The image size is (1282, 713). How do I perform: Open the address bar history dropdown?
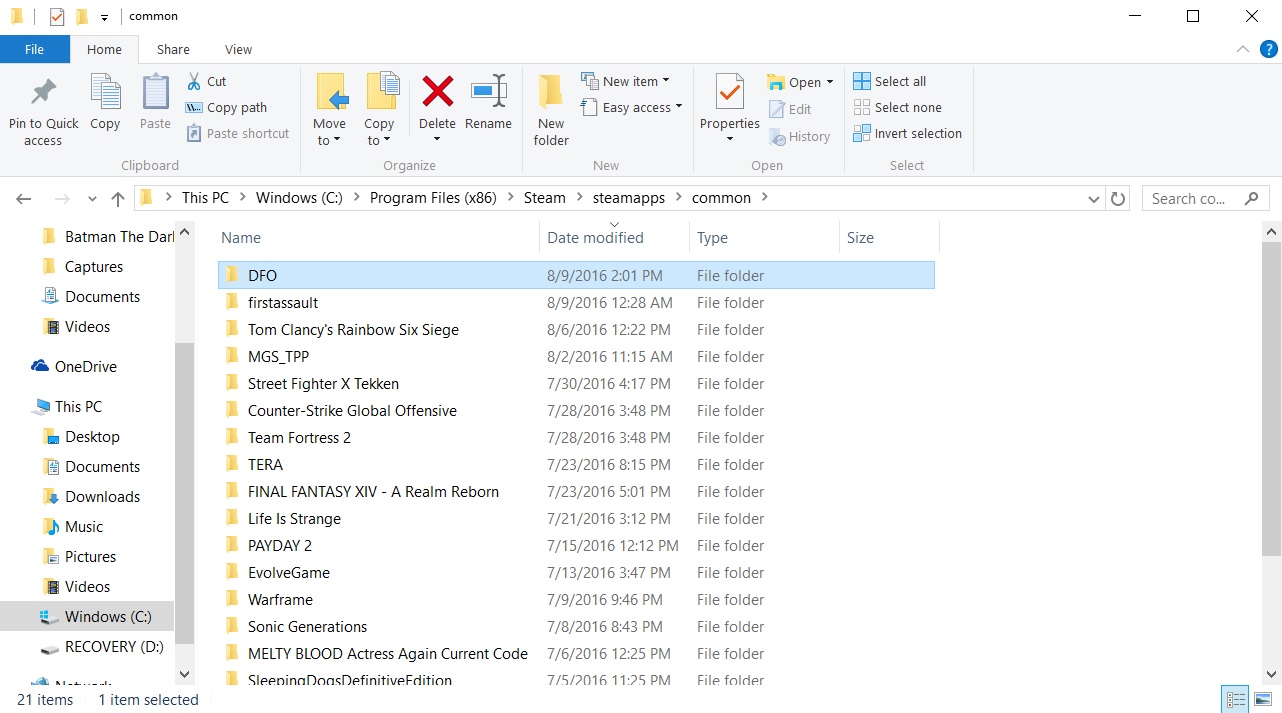tap(1094, 198)
